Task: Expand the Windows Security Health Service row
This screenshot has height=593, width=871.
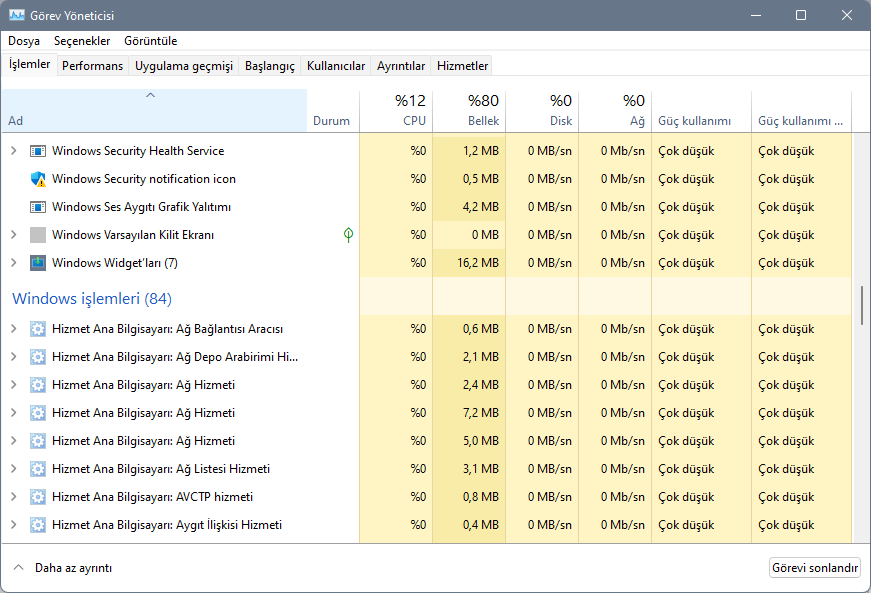Action: tap(13, 151)
